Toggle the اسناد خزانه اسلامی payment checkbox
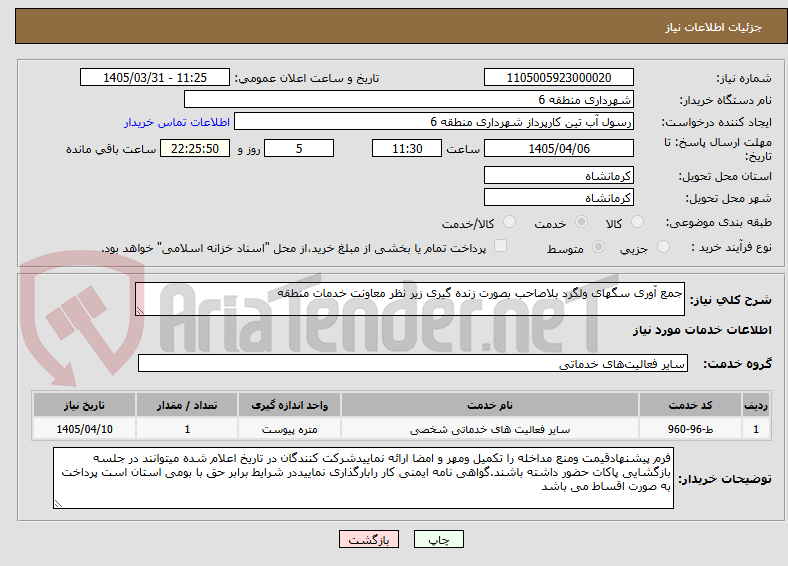Viewport: 788px width, 566px height. coord(501,245)
